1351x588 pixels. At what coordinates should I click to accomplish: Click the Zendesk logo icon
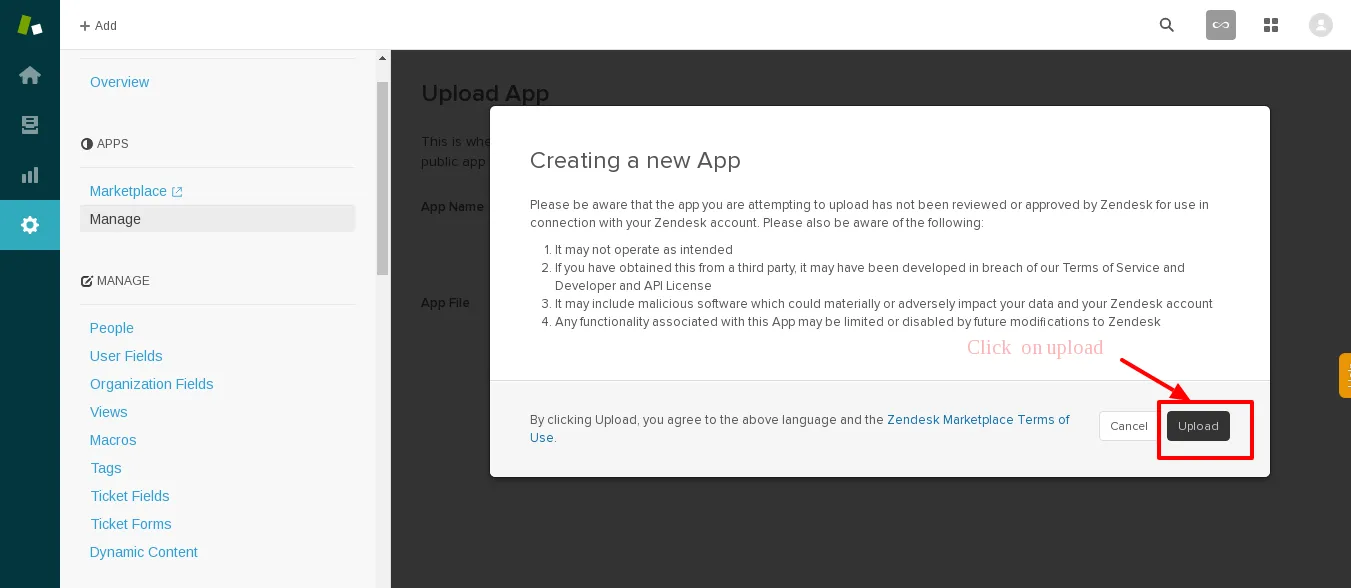click(x=30, y=25)
